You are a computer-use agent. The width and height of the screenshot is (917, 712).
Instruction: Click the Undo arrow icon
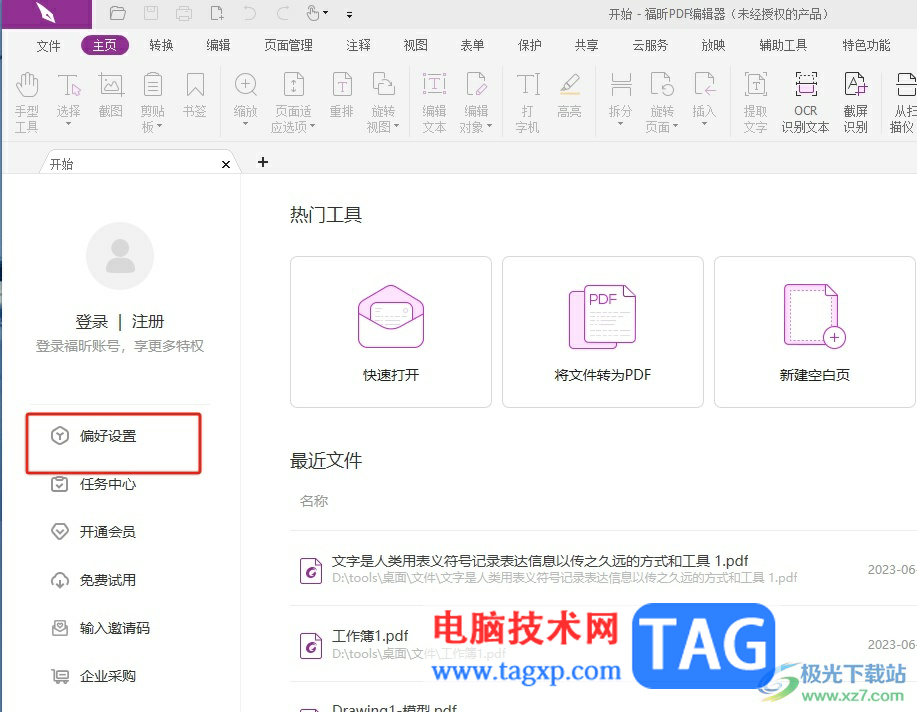coord(250,13)
